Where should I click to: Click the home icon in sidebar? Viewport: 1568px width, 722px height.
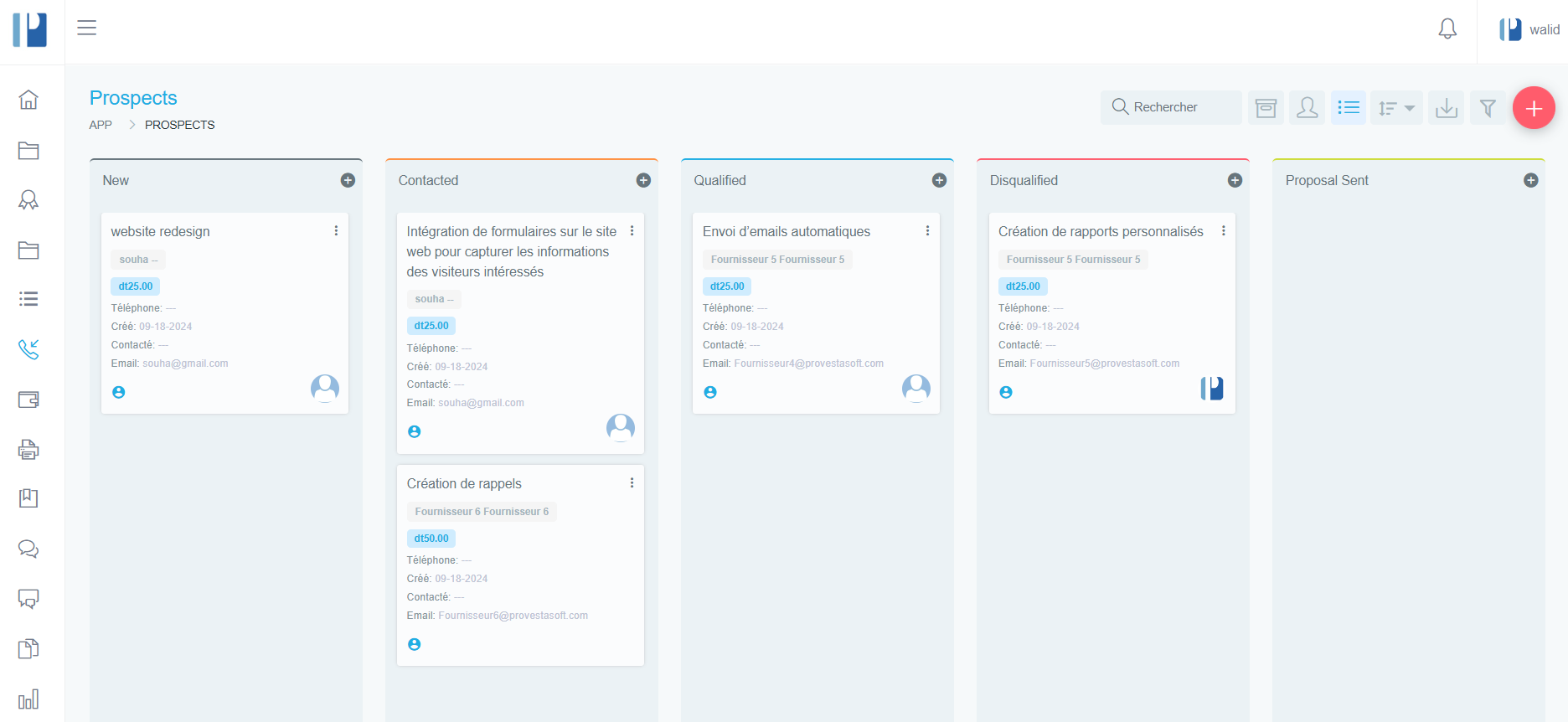(x=28, y=100)
